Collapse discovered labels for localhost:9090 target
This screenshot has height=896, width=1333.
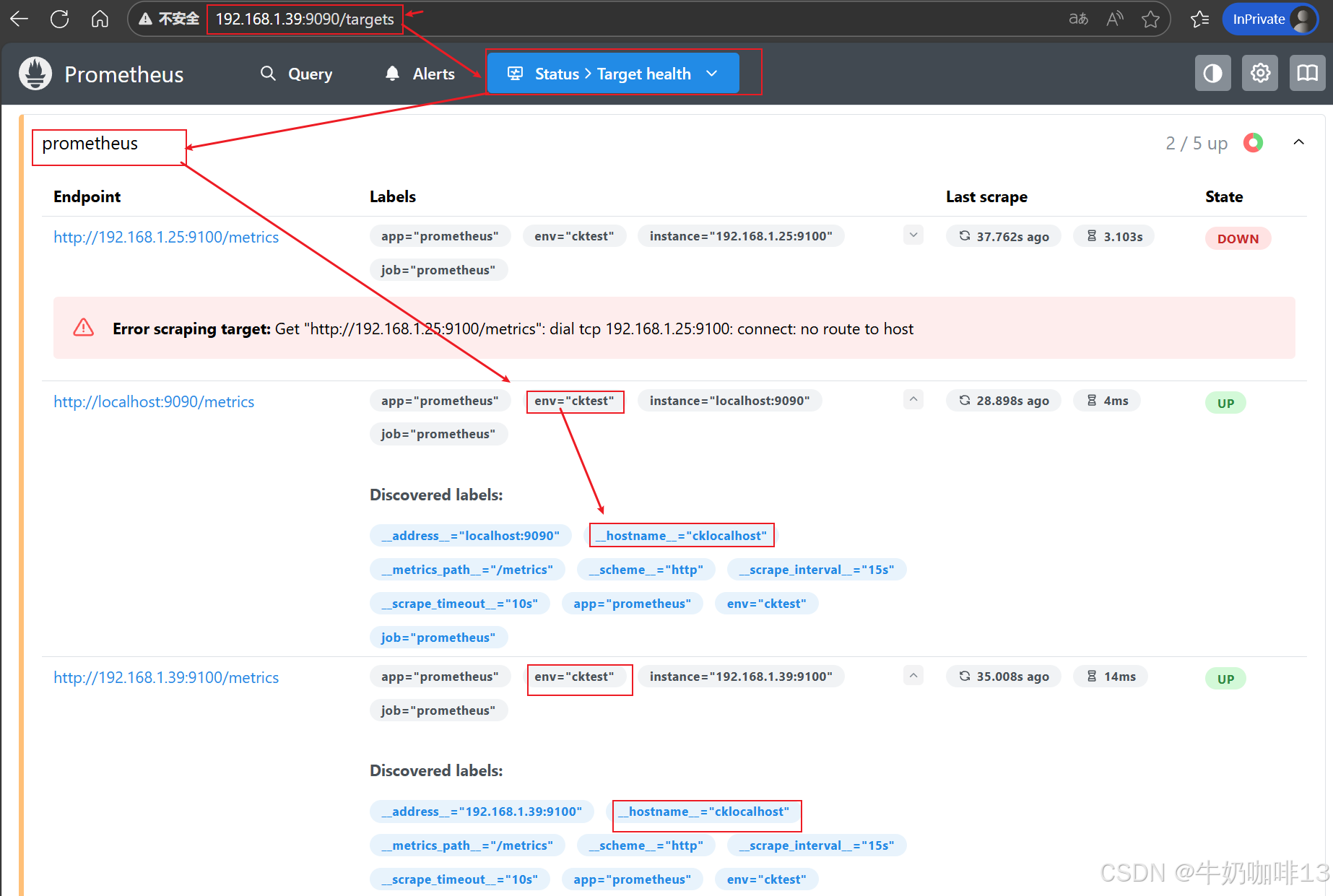(x=913, y=399)
